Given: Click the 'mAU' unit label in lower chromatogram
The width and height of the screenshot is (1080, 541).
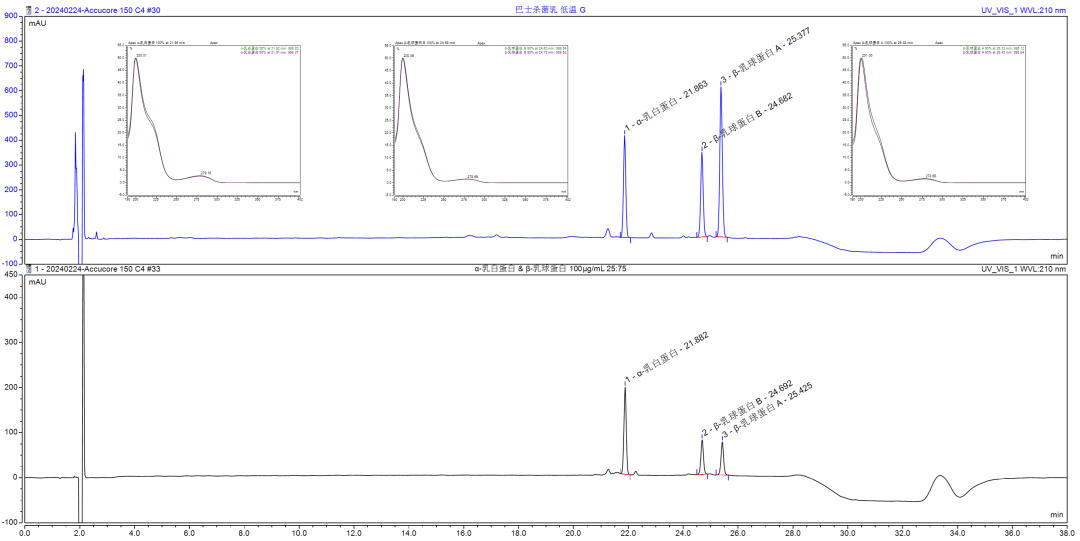Looking at the screenshot, I should (x=37, y=282).
